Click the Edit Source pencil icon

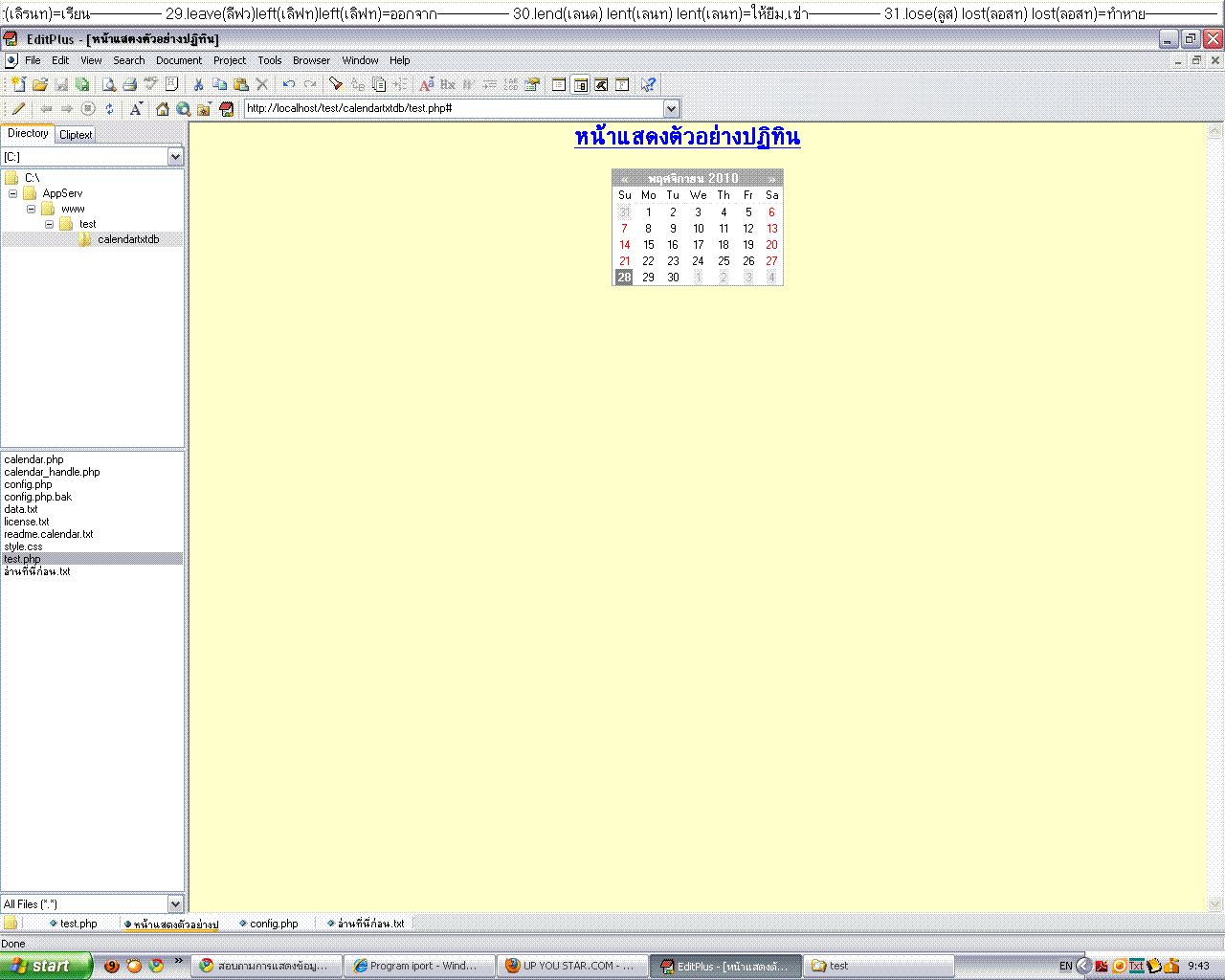coord(18,109)
